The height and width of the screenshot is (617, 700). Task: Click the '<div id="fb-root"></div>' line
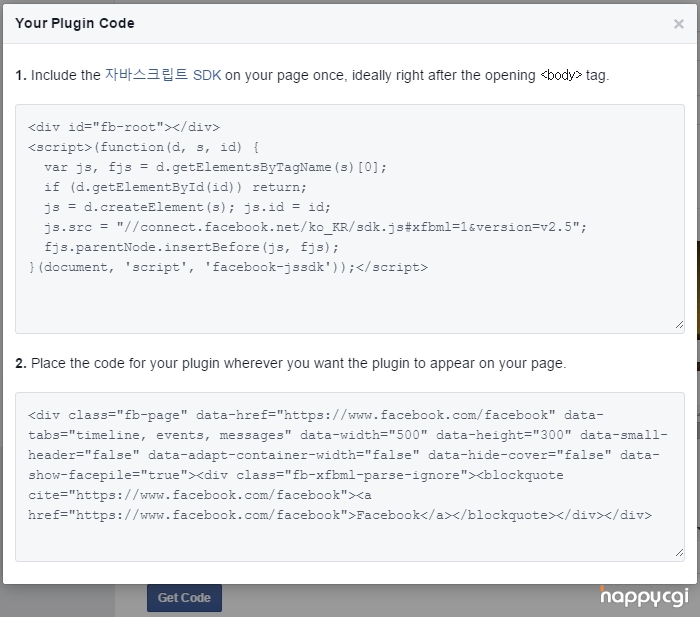pyautogui.click(x=124, y=127)
